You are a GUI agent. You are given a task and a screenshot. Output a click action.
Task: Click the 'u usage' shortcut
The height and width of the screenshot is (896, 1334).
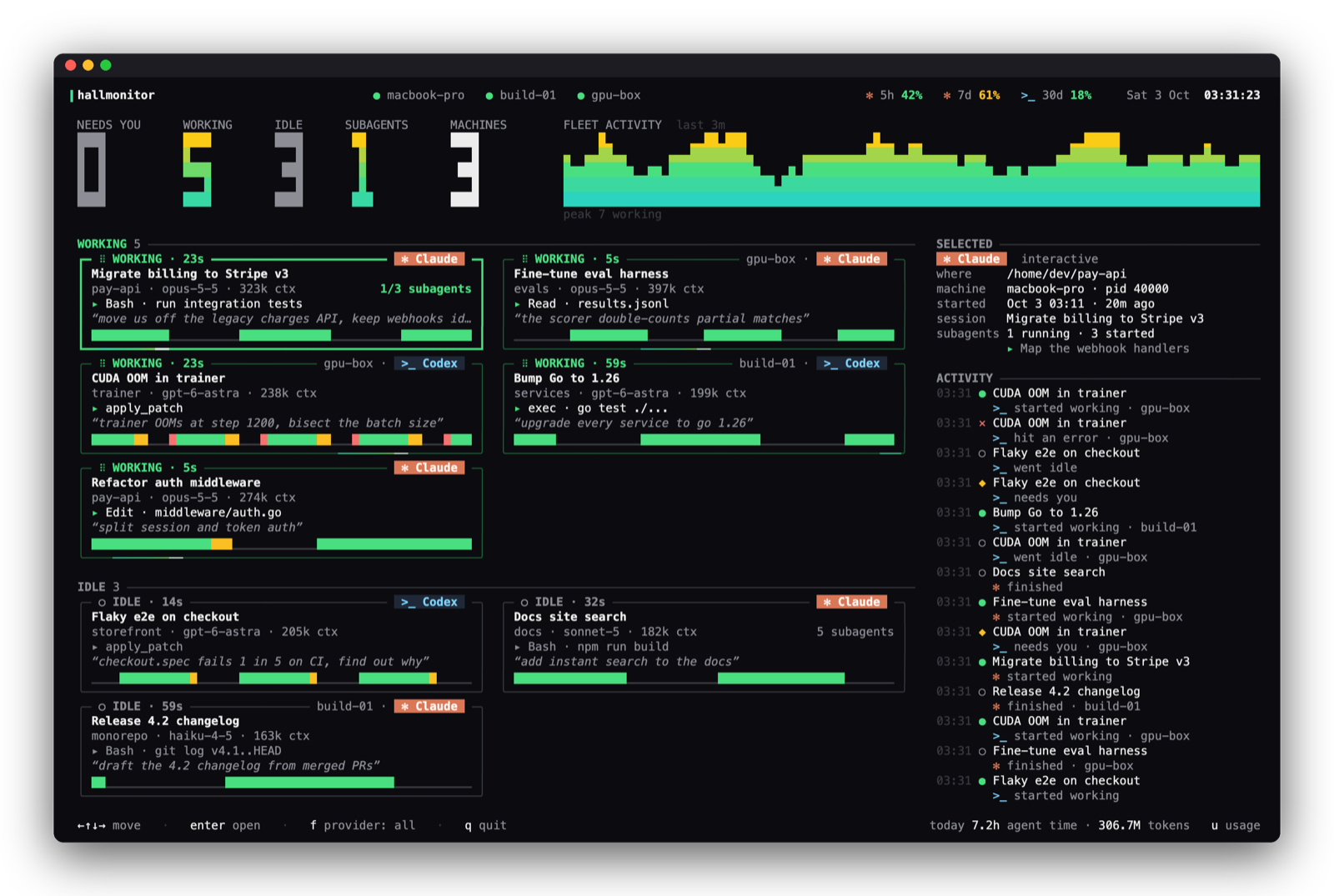(x=1235, y=825)
